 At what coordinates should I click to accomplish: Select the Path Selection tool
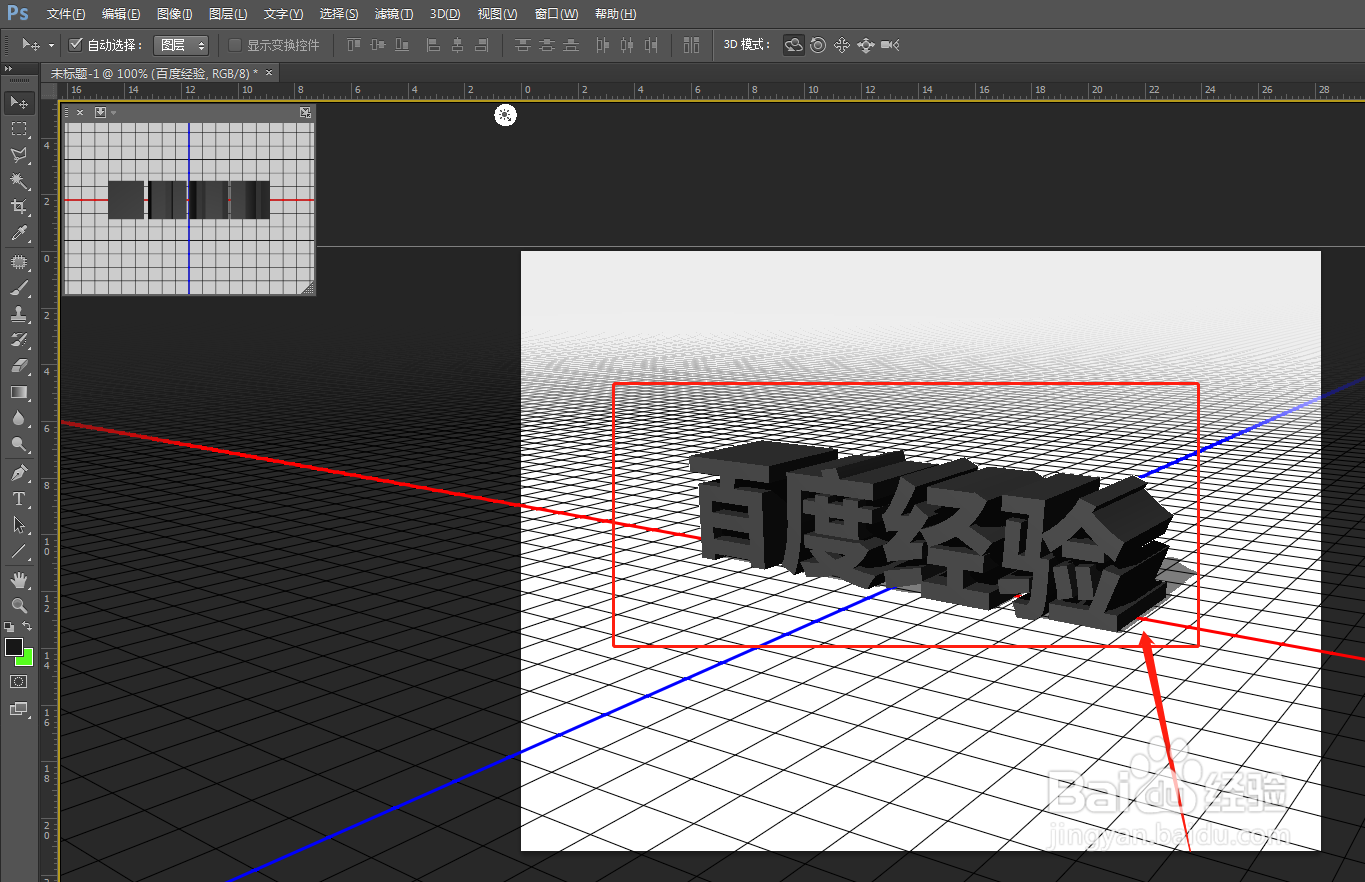click(x=19, y=525)
